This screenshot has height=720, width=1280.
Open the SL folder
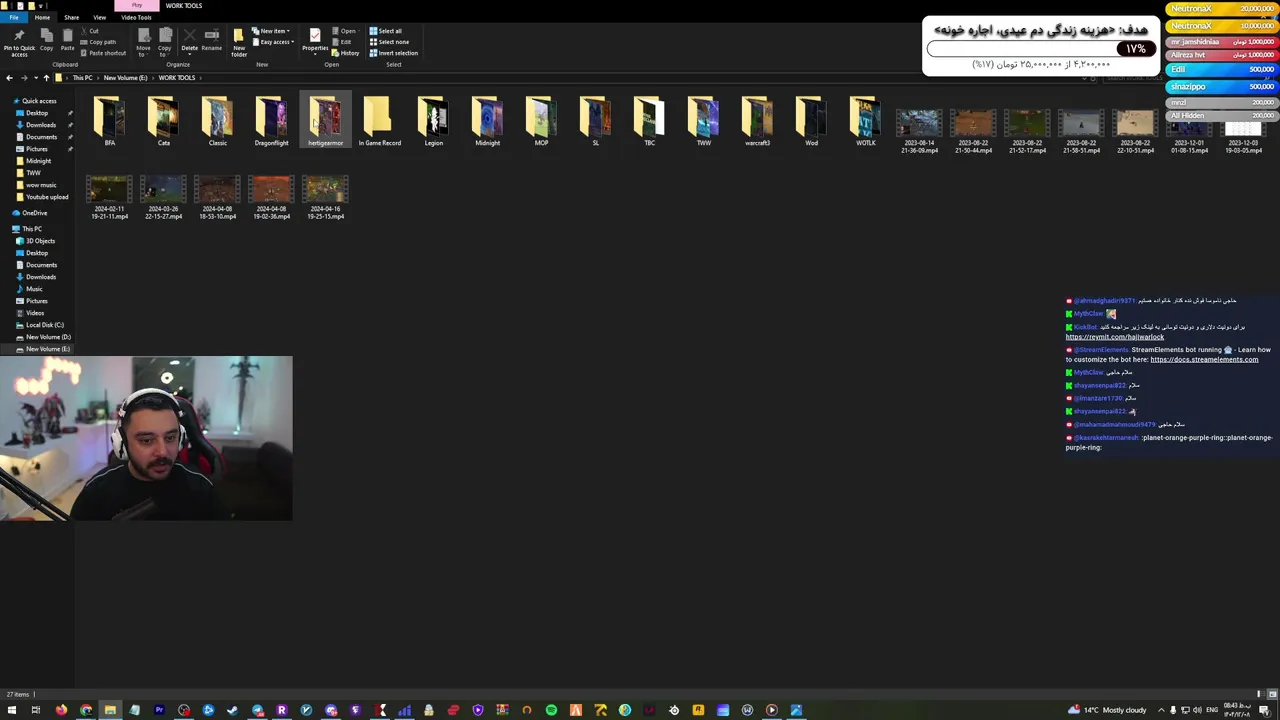coord(595,122)
